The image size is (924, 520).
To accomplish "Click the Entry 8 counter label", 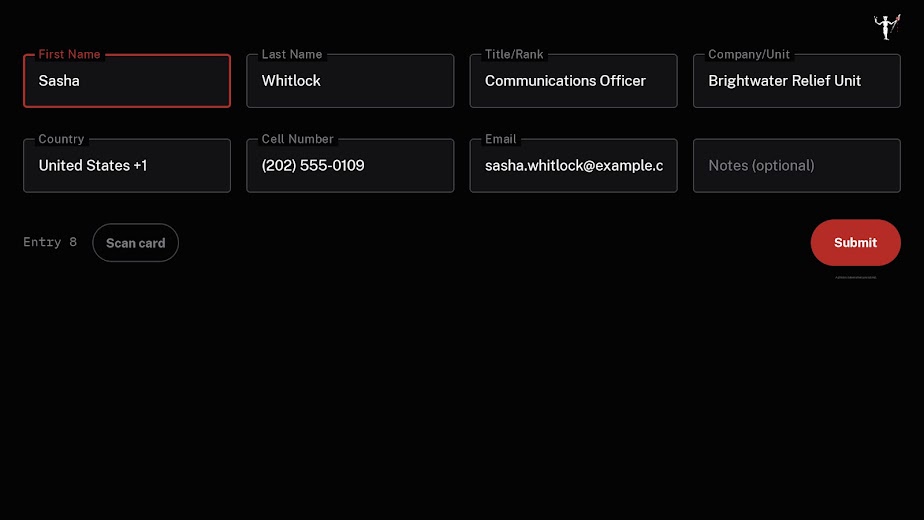I will [x=50, y=242].
